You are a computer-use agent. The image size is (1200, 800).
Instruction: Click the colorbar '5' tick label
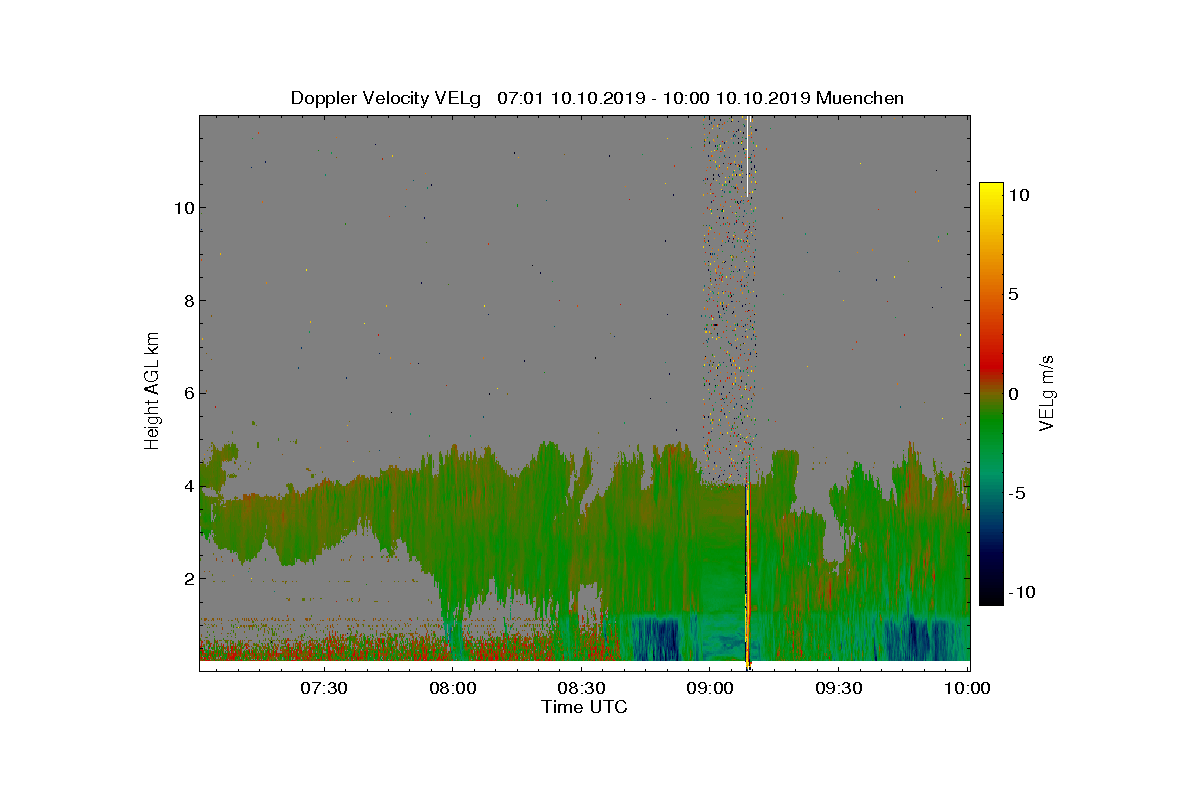click(1012, 295)
